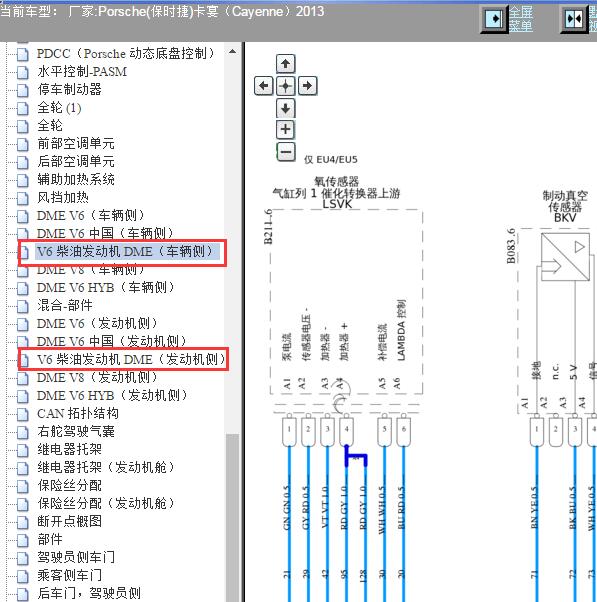Open DME V6 HYB（发动机侧） entry
Image resolution: width=597 pixels, height=602 pixels.
tap(112, 395)
